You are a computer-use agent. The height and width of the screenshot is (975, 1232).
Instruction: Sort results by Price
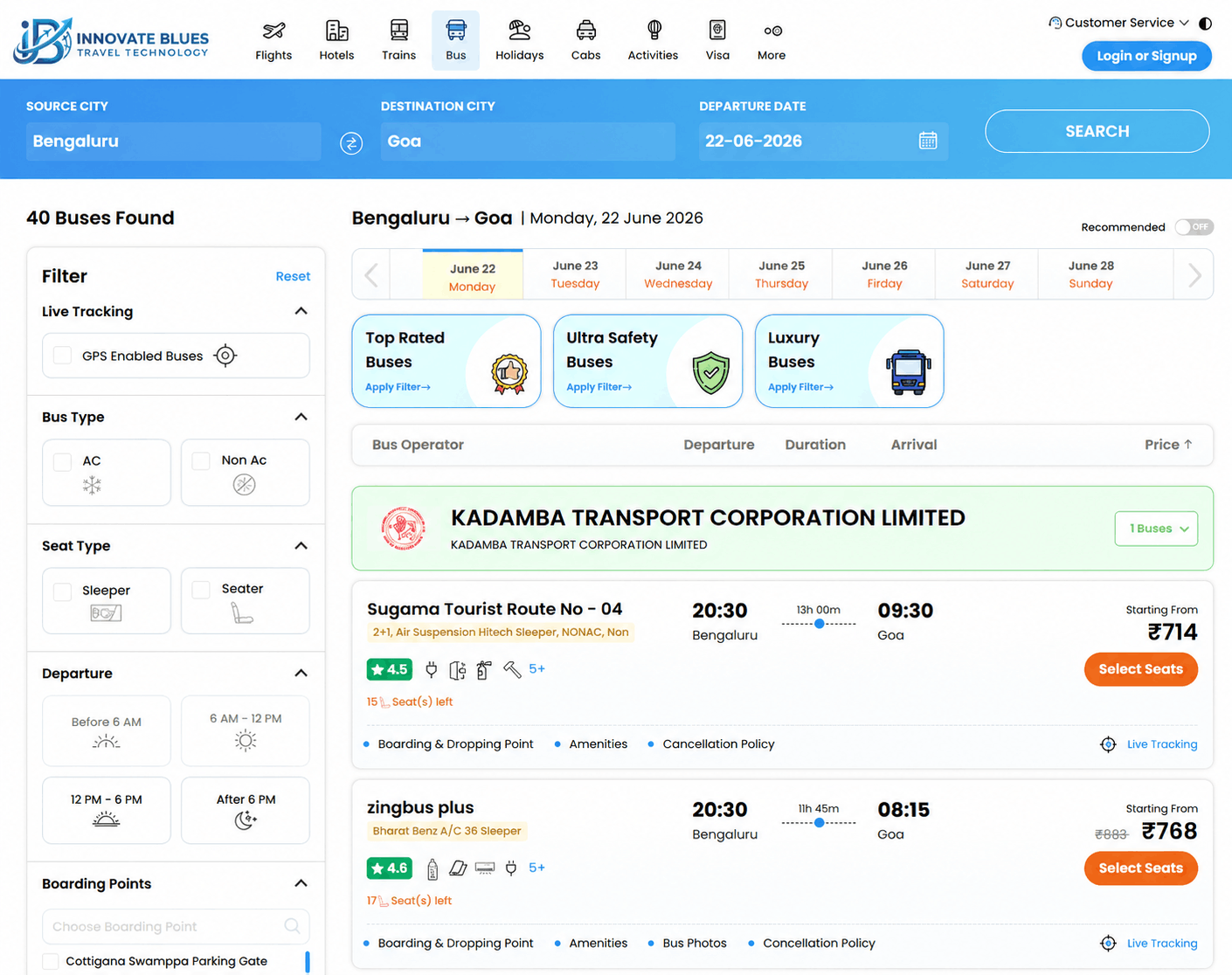(x=1168, y=445)
